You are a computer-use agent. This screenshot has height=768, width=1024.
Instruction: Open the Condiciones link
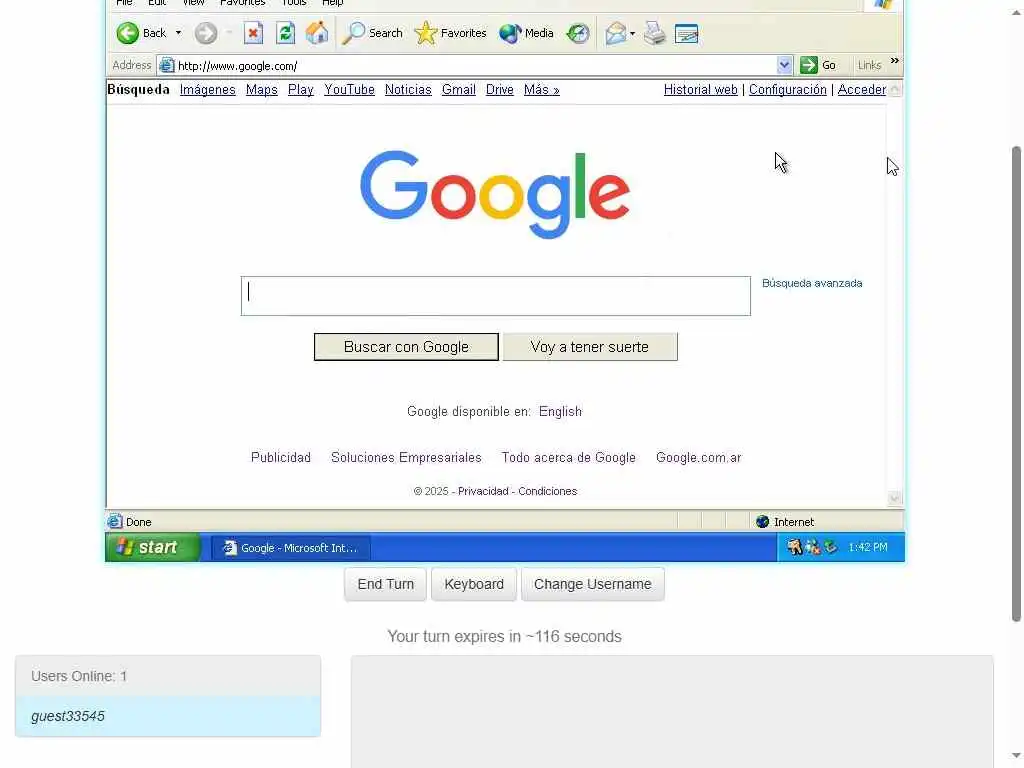(547, 491)
